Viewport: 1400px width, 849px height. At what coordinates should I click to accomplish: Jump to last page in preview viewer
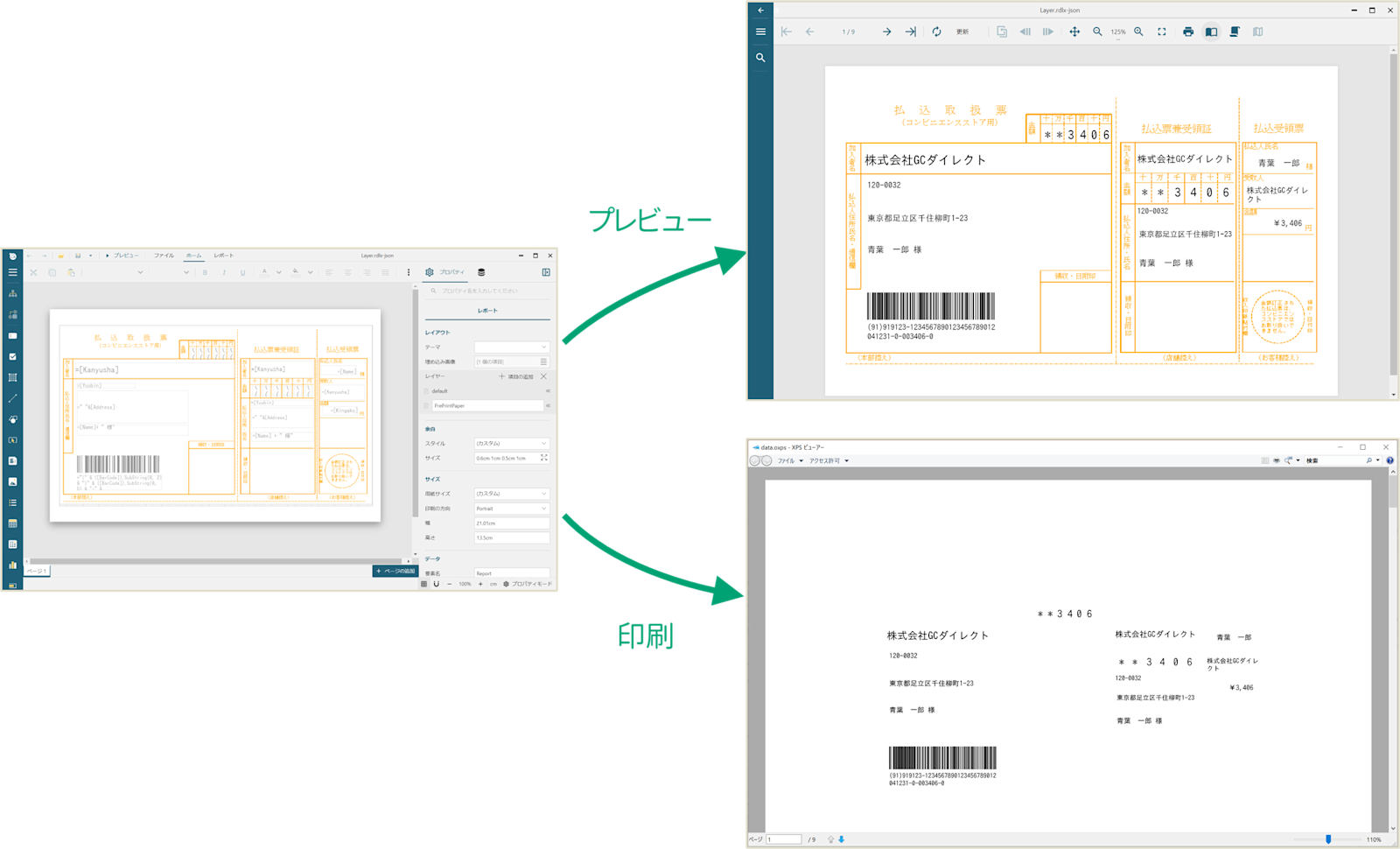click(911, 32)
